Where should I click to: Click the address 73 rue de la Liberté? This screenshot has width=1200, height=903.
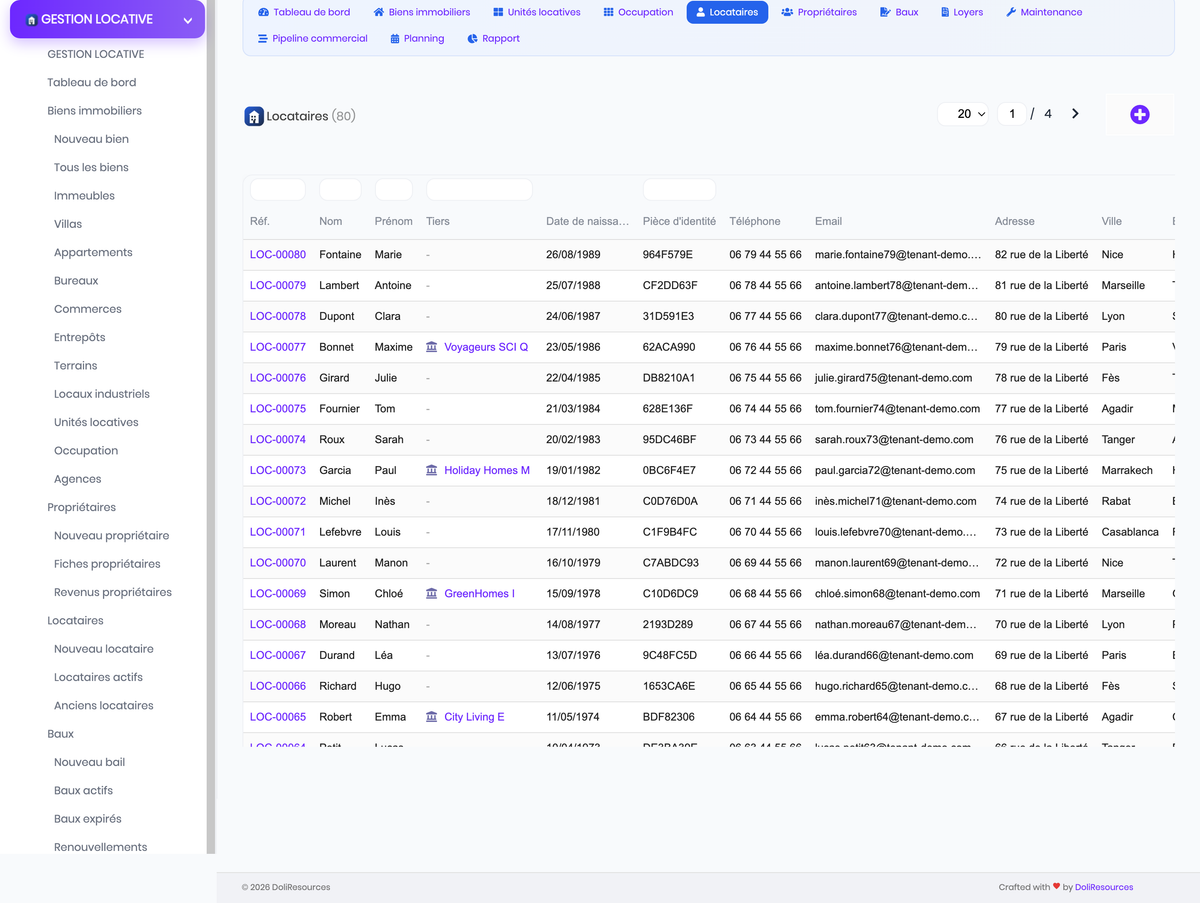(x=1041, y=532)
